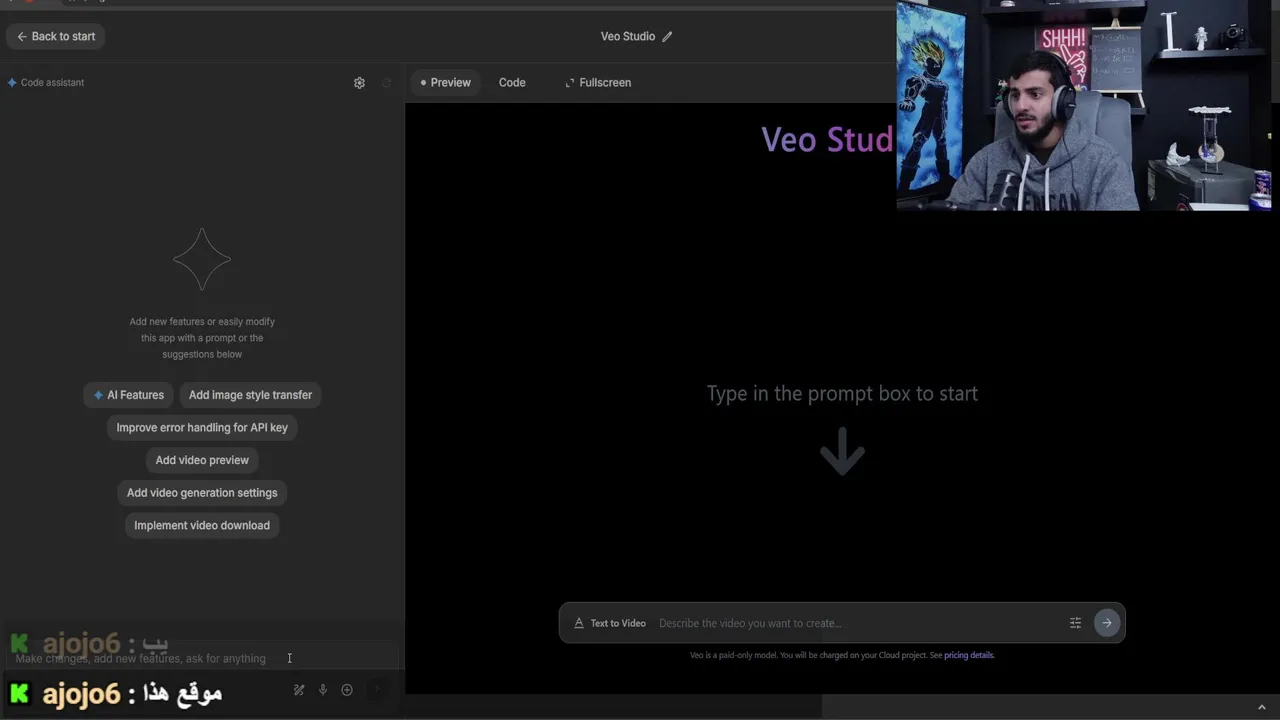
Task: Focus the Make changes chat input
Action: point(200,658)
